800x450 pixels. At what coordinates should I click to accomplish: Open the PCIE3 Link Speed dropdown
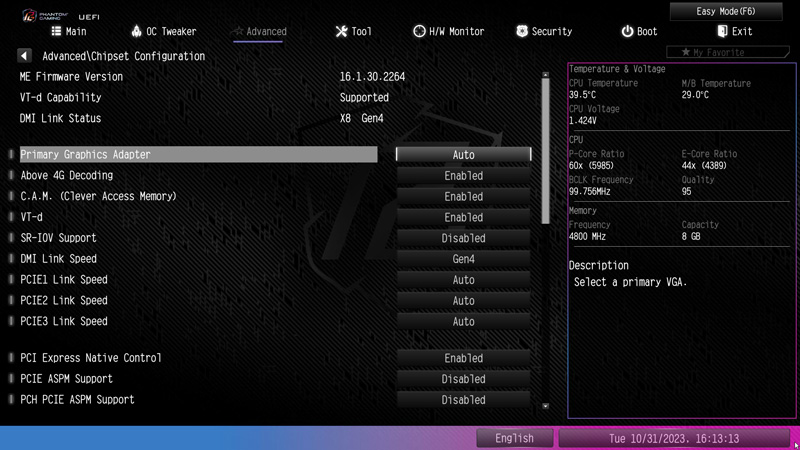(463, 322)
